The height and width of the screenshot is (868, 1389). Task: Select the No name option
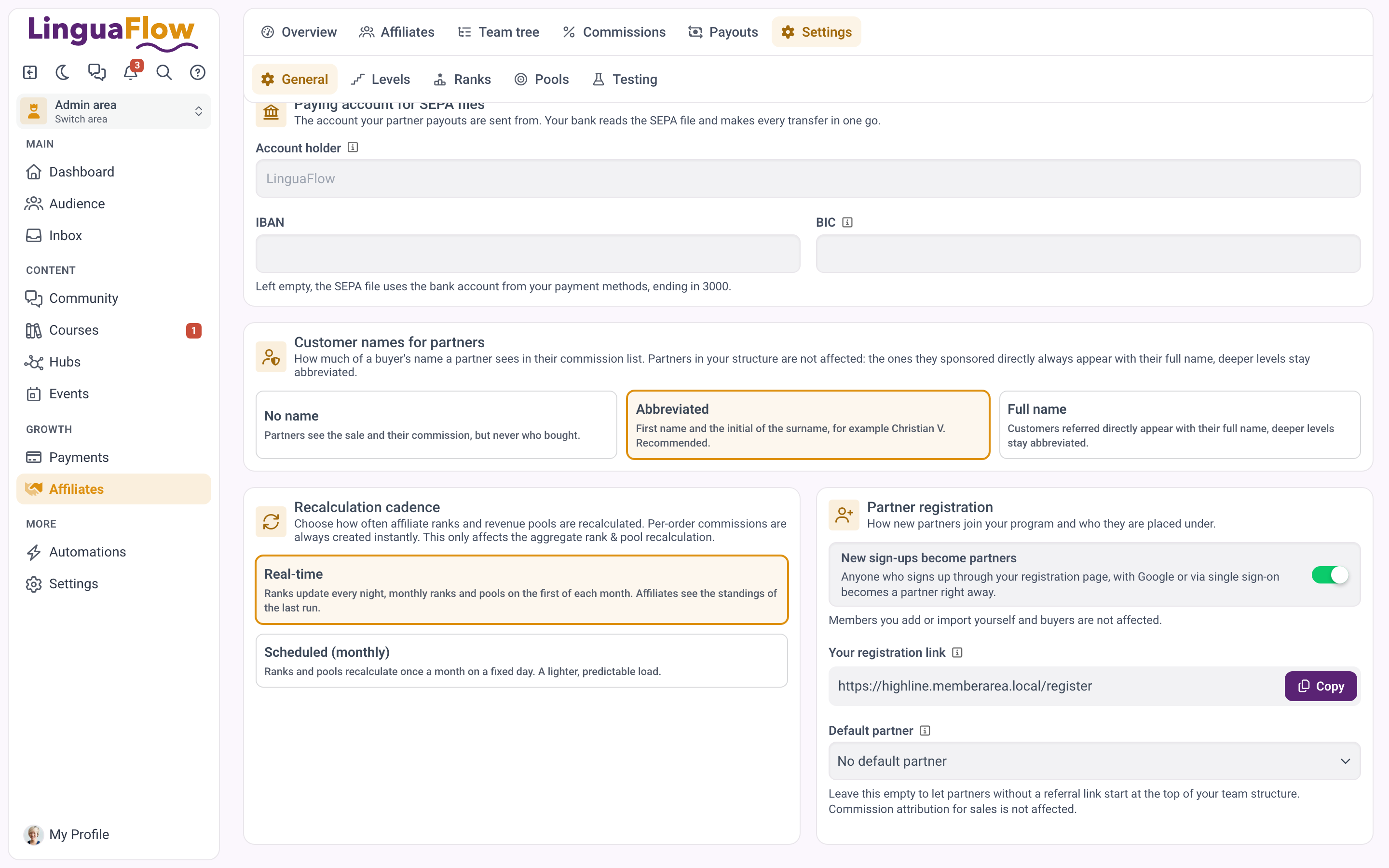point(436,425)
